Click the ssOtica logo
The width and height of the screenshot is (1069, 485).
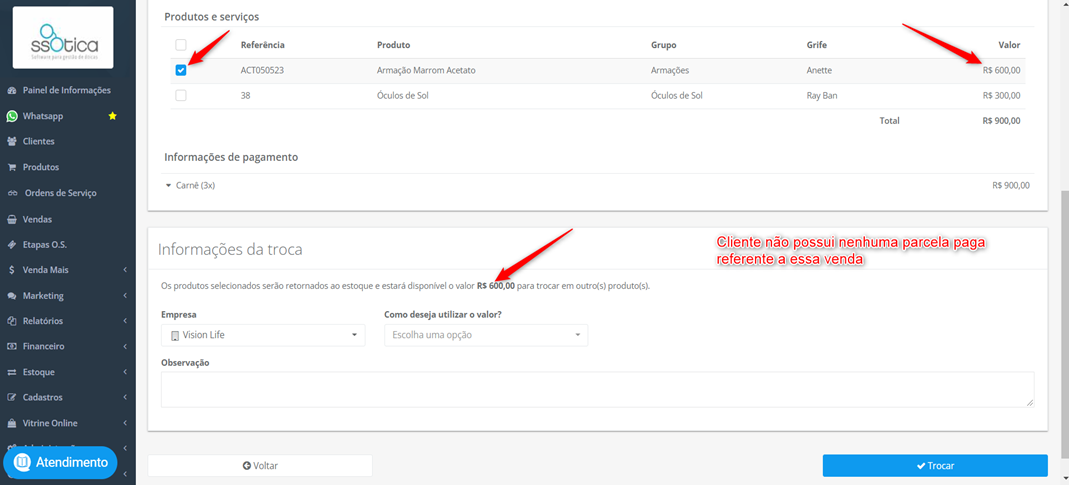click(63, 38)
